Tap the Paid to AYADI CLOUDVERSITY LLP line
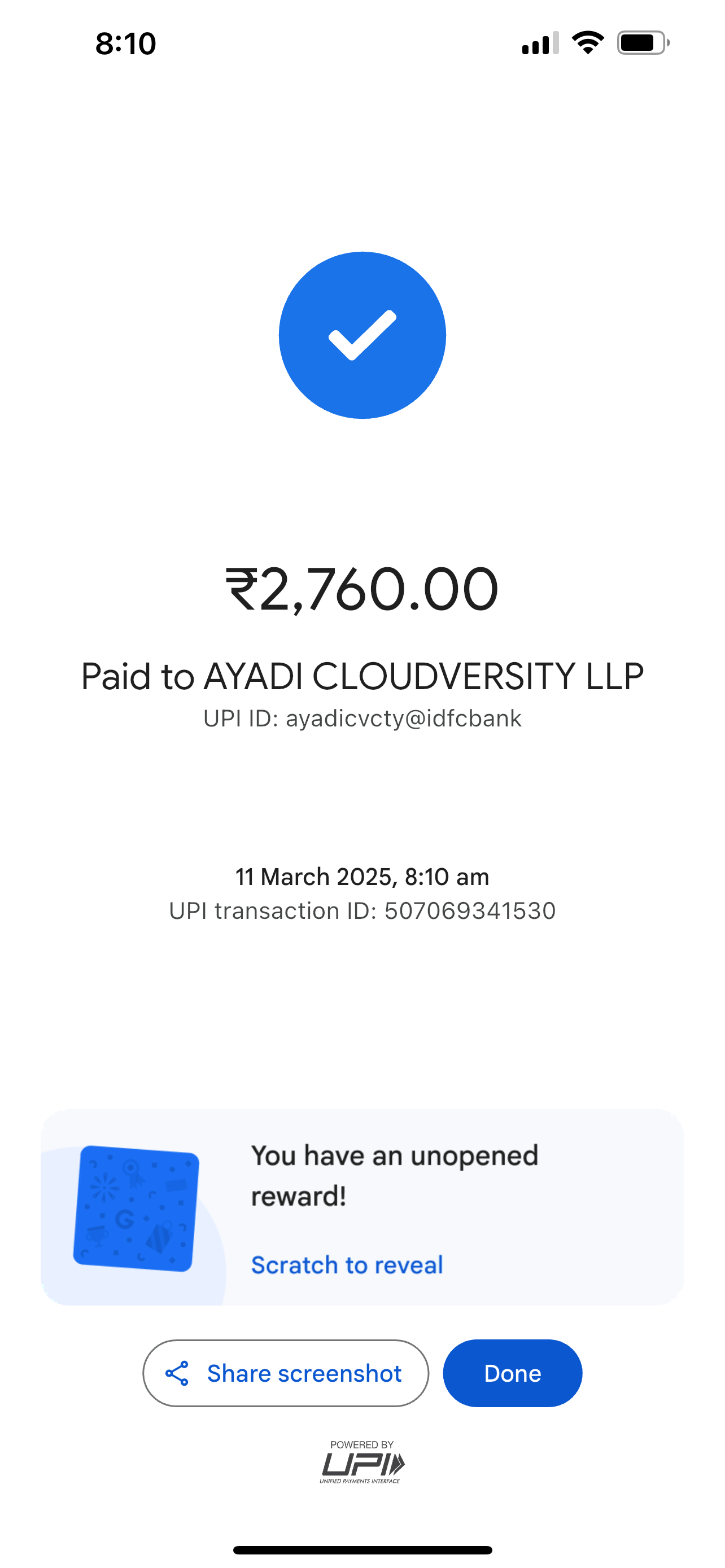 coord(362,676)
